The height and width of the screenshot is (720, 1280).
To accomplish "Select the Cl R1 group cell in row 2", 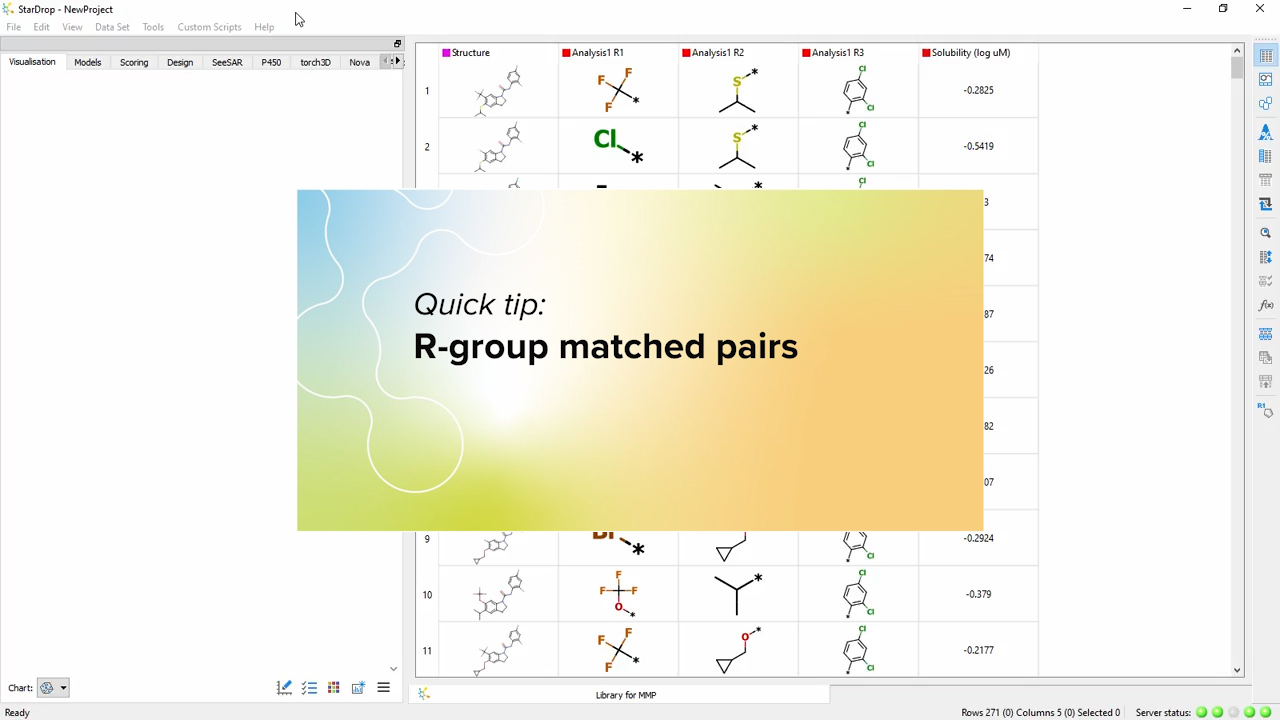I will click(618, 146).
